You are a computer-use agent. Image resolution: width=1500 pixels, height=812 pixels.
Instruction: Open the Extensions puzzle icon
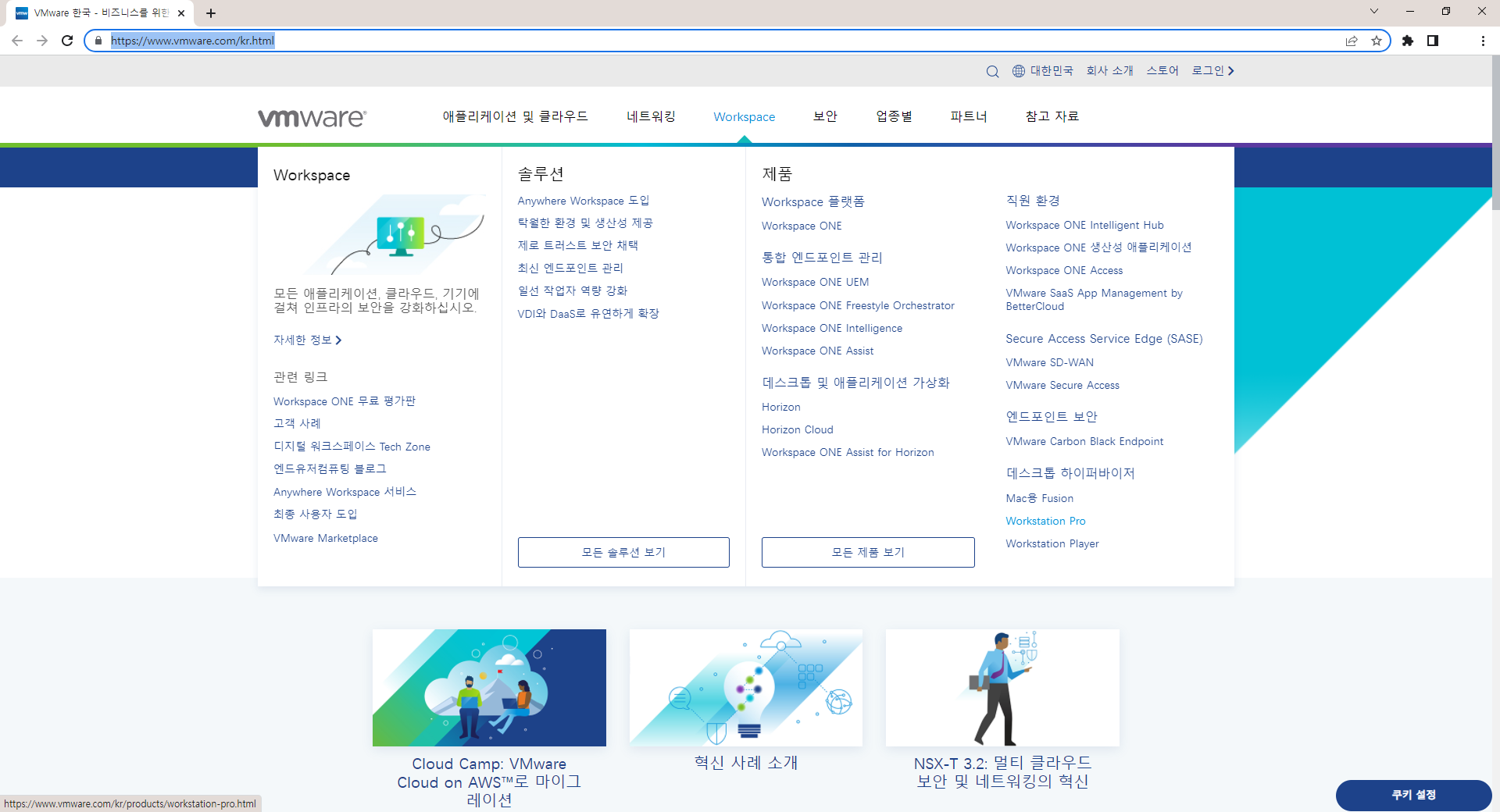1408,41
